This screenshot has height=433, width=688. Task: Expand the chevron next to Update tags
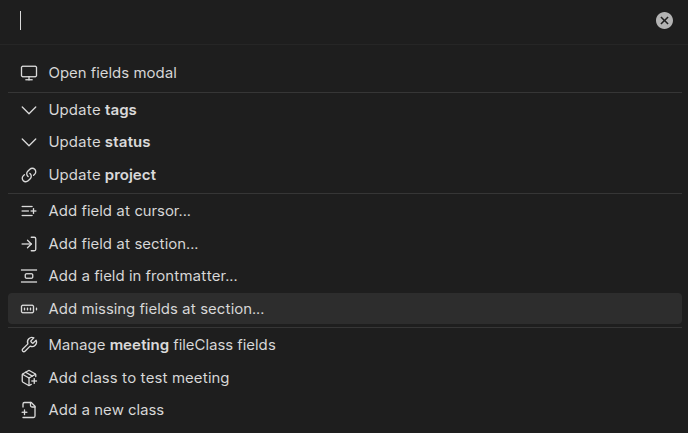(x=29, y=110)
